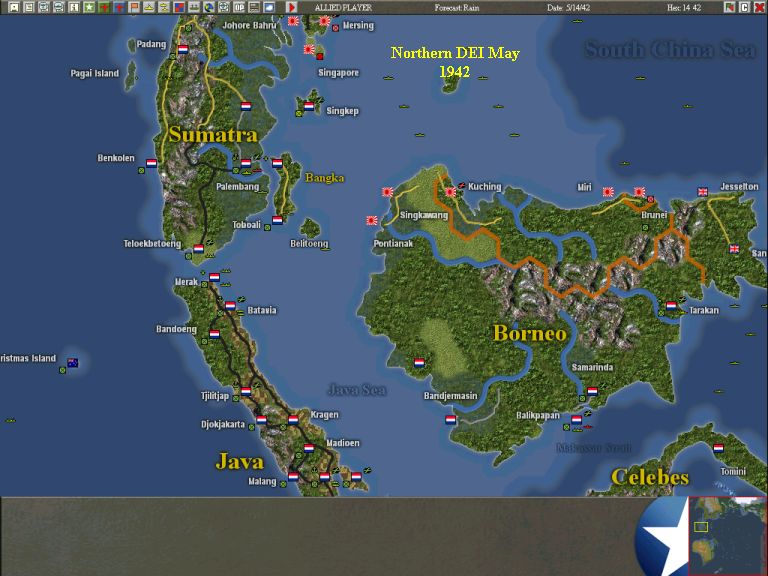Image resolution: width=768 pixels, height=576 pixels.
Task: Select the Dutch flag at Bandoeng
Action: (215, 334)
